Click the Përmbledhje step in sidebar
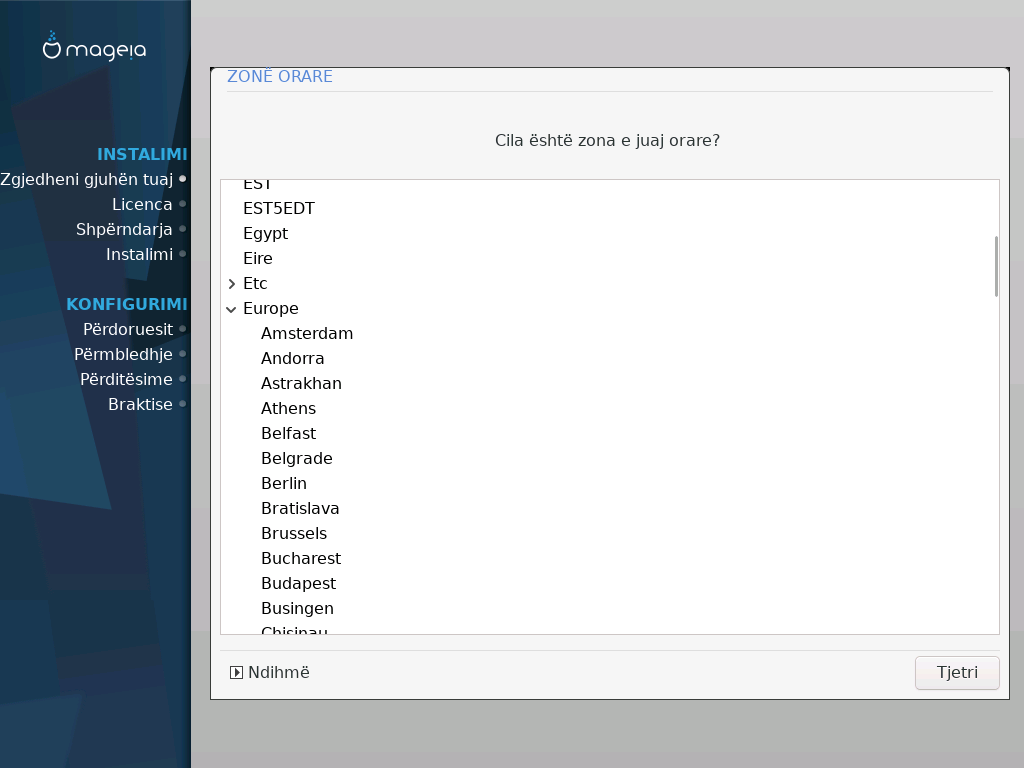The width and height of the screenshot is (1024, 768). point(123,354)
